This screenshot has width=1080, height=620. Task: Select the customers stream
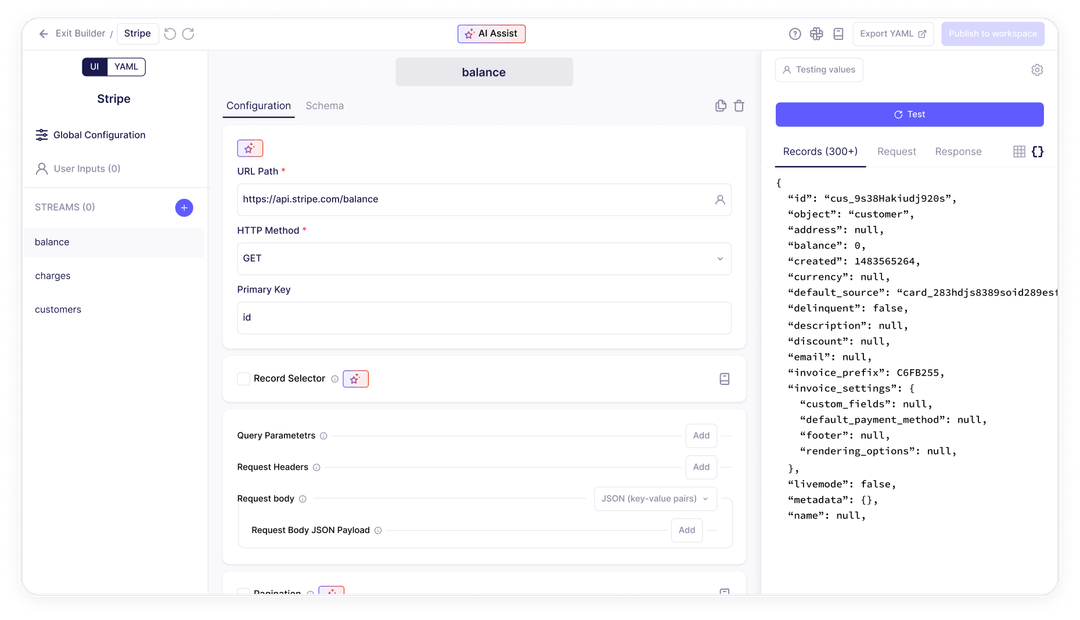tap(58, 310)
